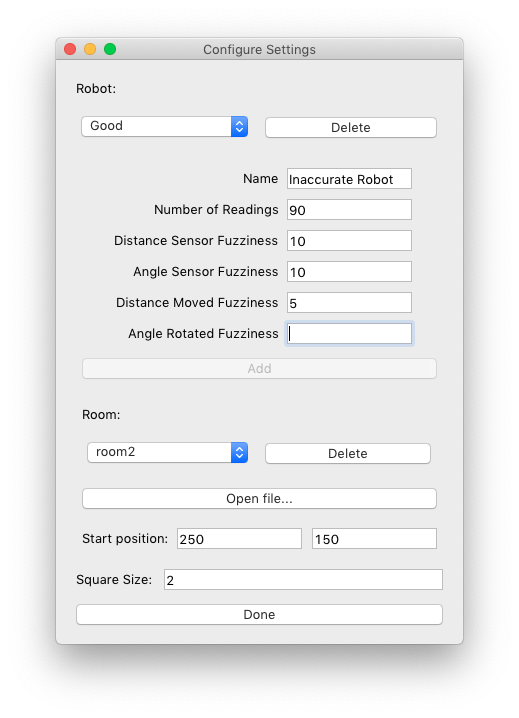This screenshot has width=519, height=718.
Task: Click the Distance Sensor Fuzziness label
Action: pos(196,240)
